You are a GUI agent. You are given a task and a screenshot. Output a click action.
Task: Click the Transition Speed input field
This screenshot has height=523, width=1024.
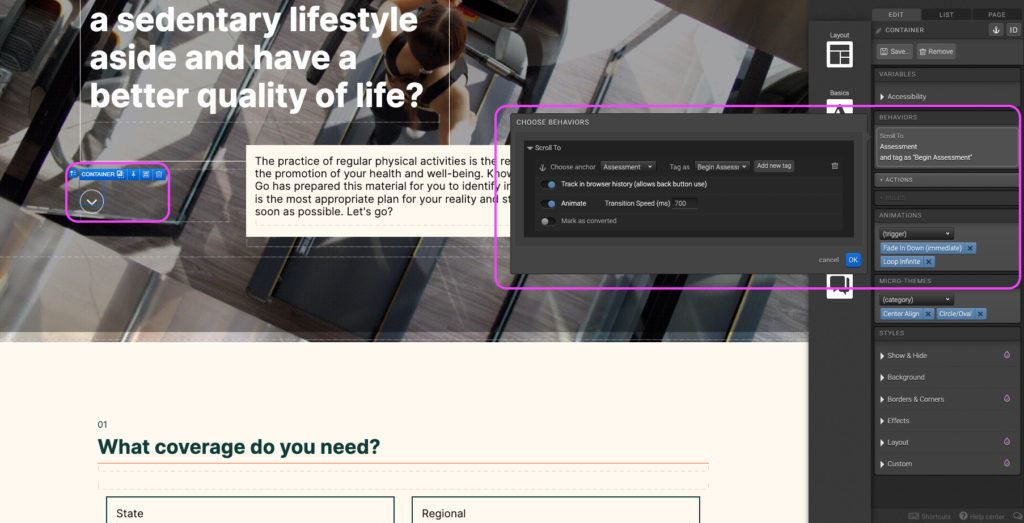pos(685,203)
